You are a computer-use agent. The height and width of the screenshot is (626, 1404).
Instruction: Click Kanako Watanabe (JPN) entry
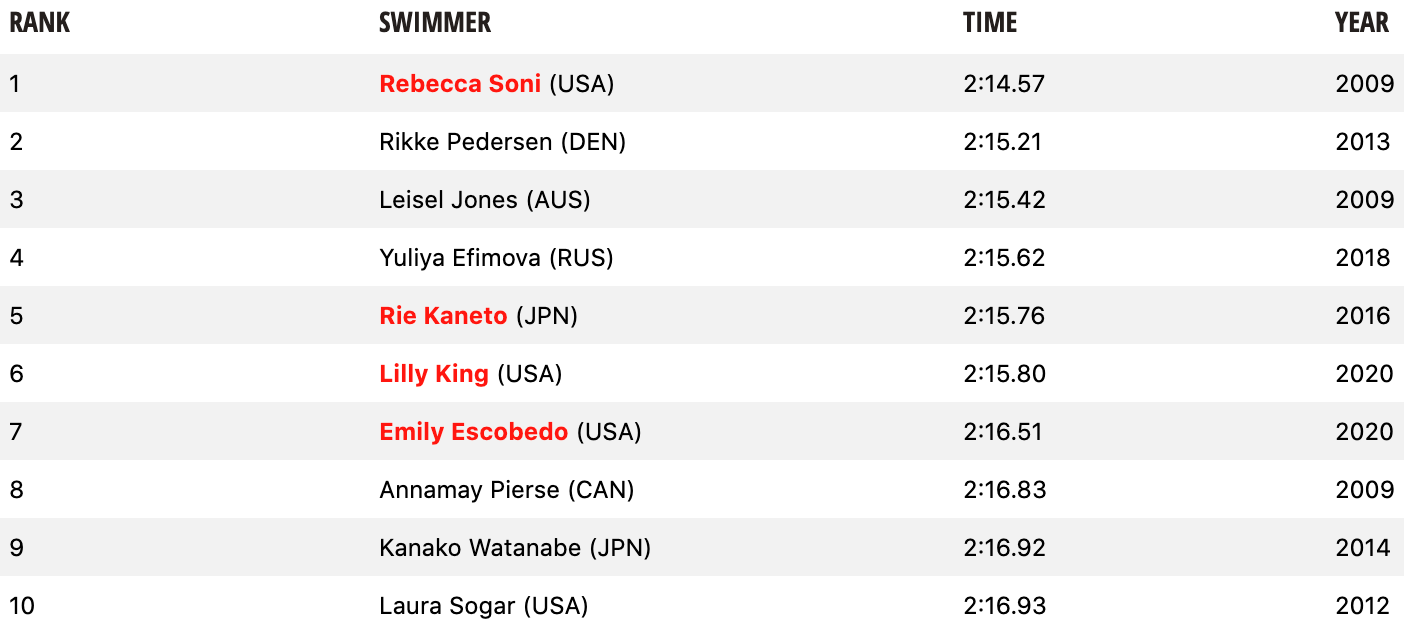[515, 548]
